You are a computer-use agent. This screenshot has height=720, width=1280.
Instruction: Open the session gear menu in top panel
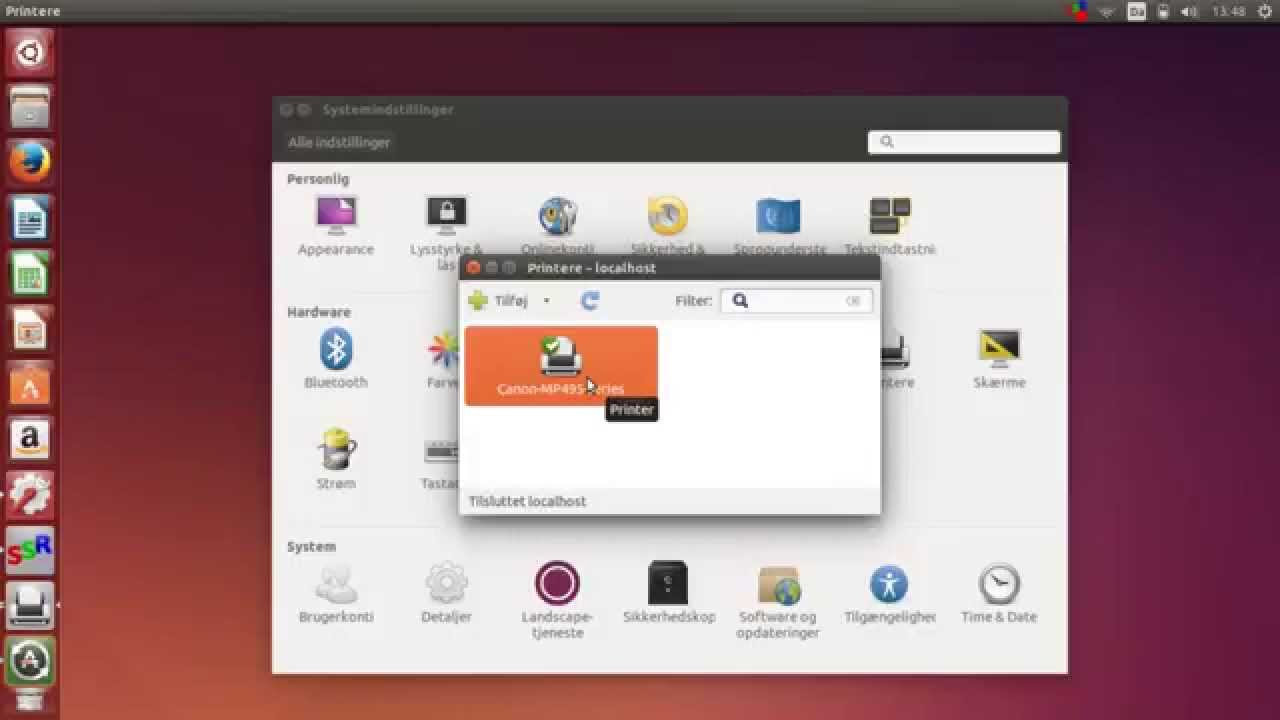pyautogui.click(x=1264, y=11)
